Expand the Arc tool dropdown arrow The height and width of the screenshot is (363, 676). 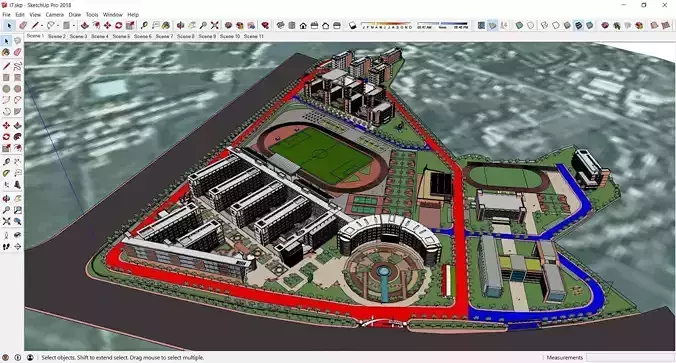tap(58, 25)
